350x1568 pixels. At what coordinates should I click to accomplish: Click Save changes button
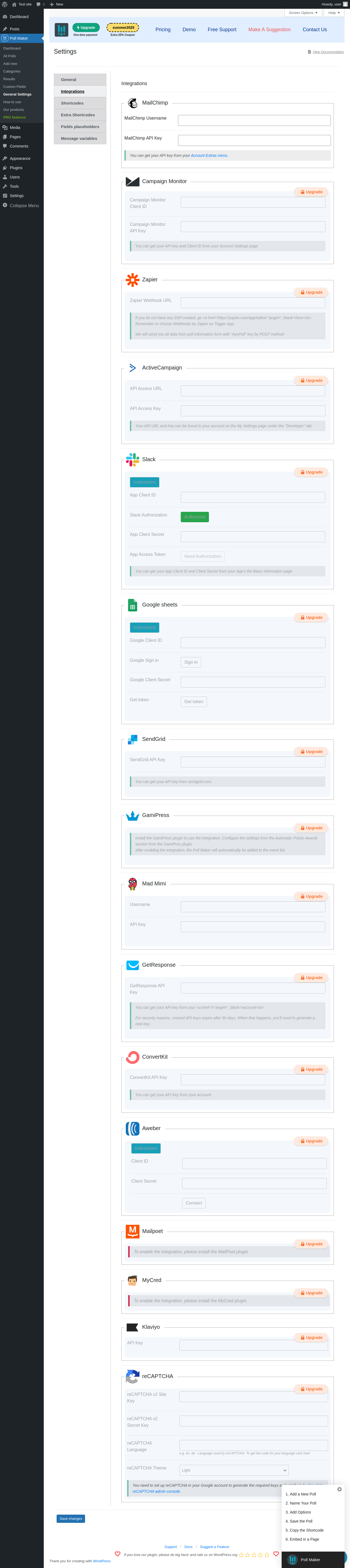(71, 1518)
